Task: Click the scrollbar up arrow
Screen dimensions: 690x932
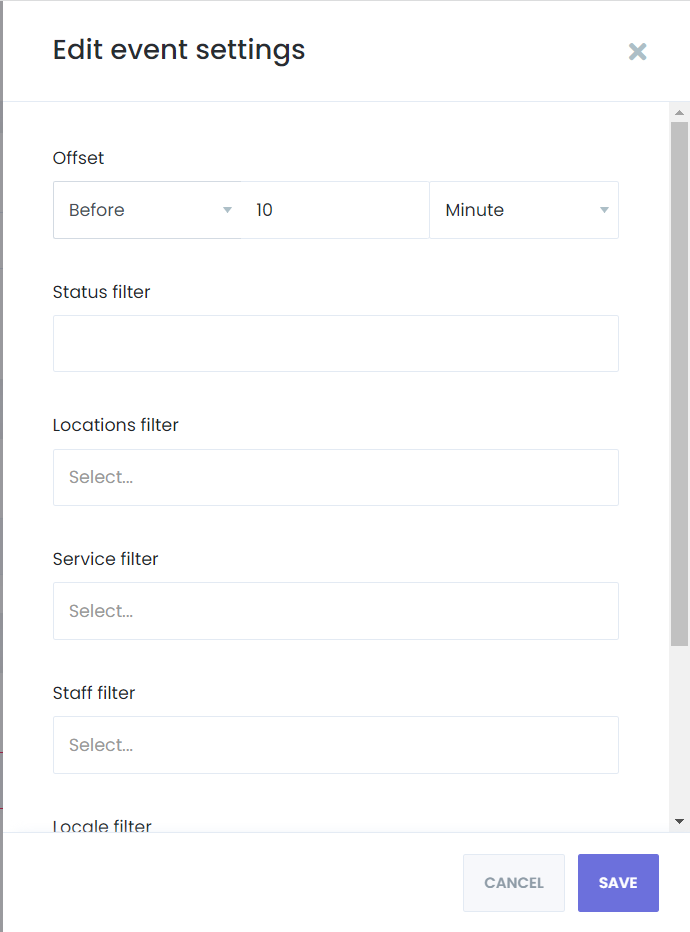Action: pos(679,112)
